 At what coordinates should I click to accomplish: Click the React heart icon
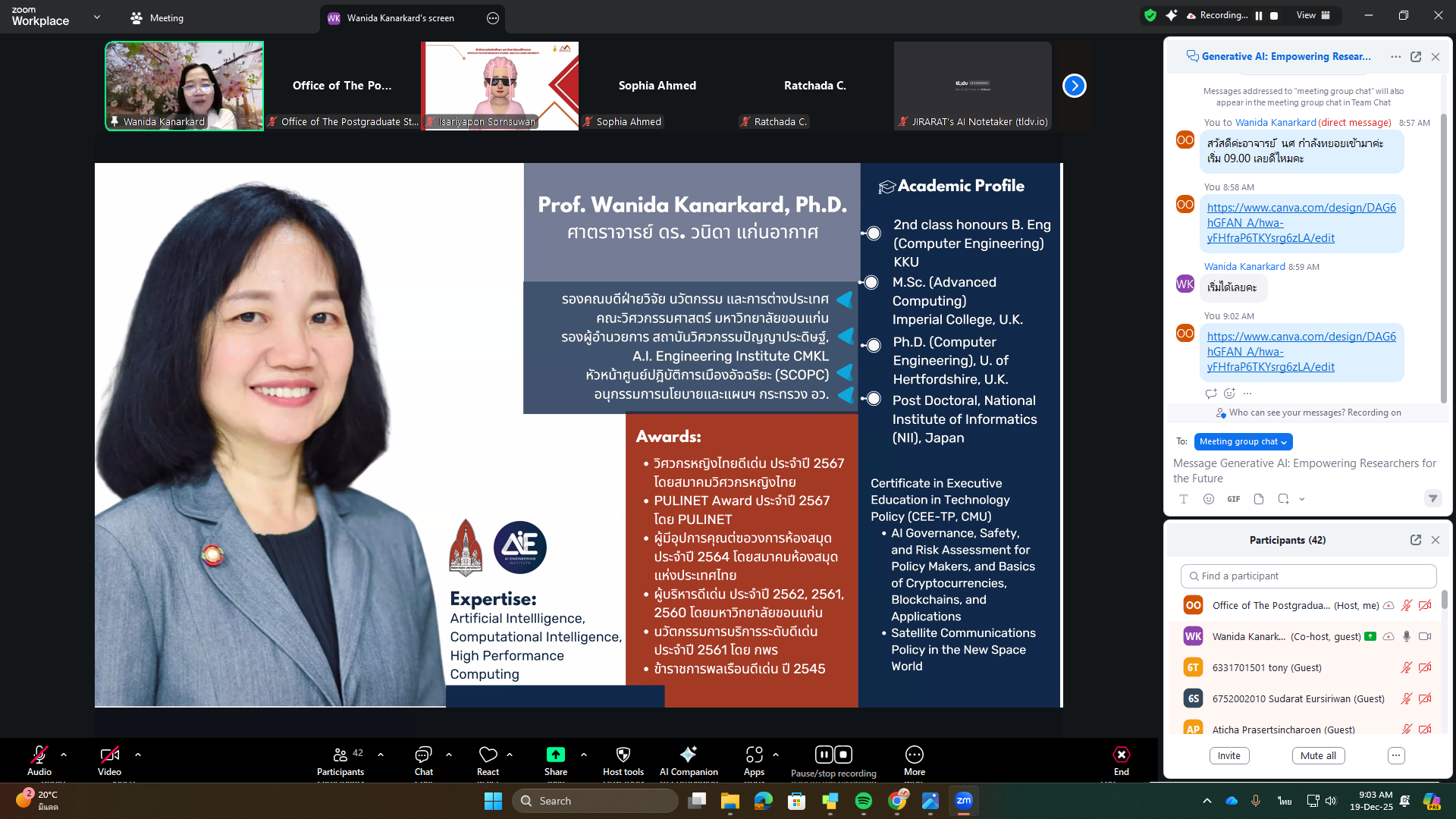(488, 755)
